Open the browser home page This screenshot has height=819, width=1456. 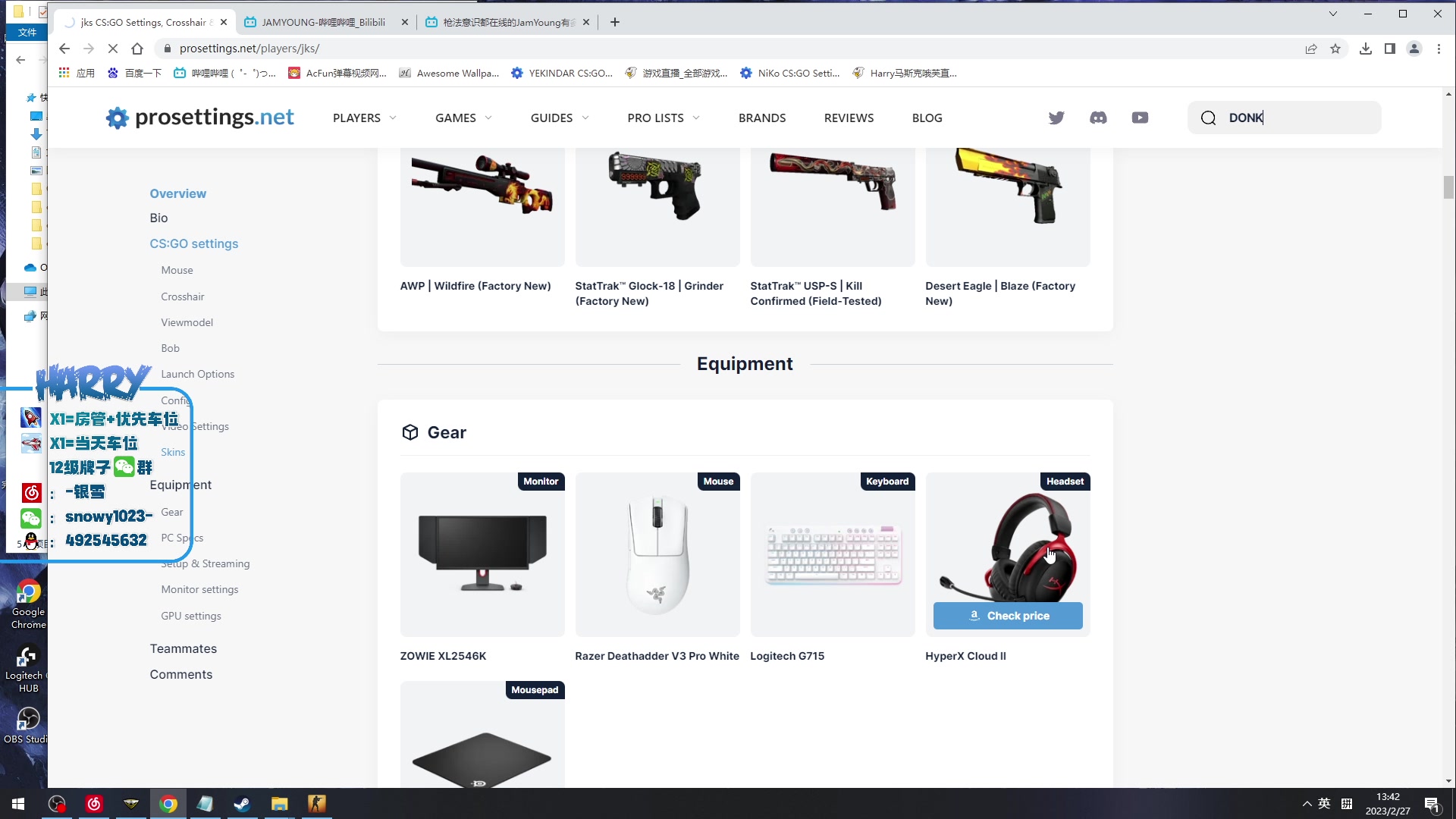137,49
